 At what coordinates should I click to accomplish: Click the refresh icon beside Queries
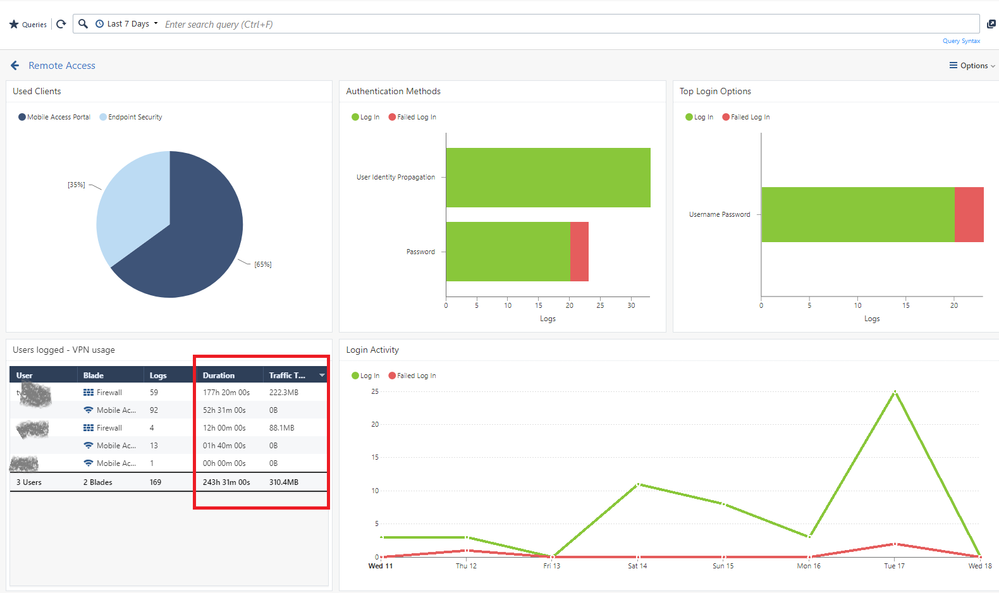coord(61,24)
